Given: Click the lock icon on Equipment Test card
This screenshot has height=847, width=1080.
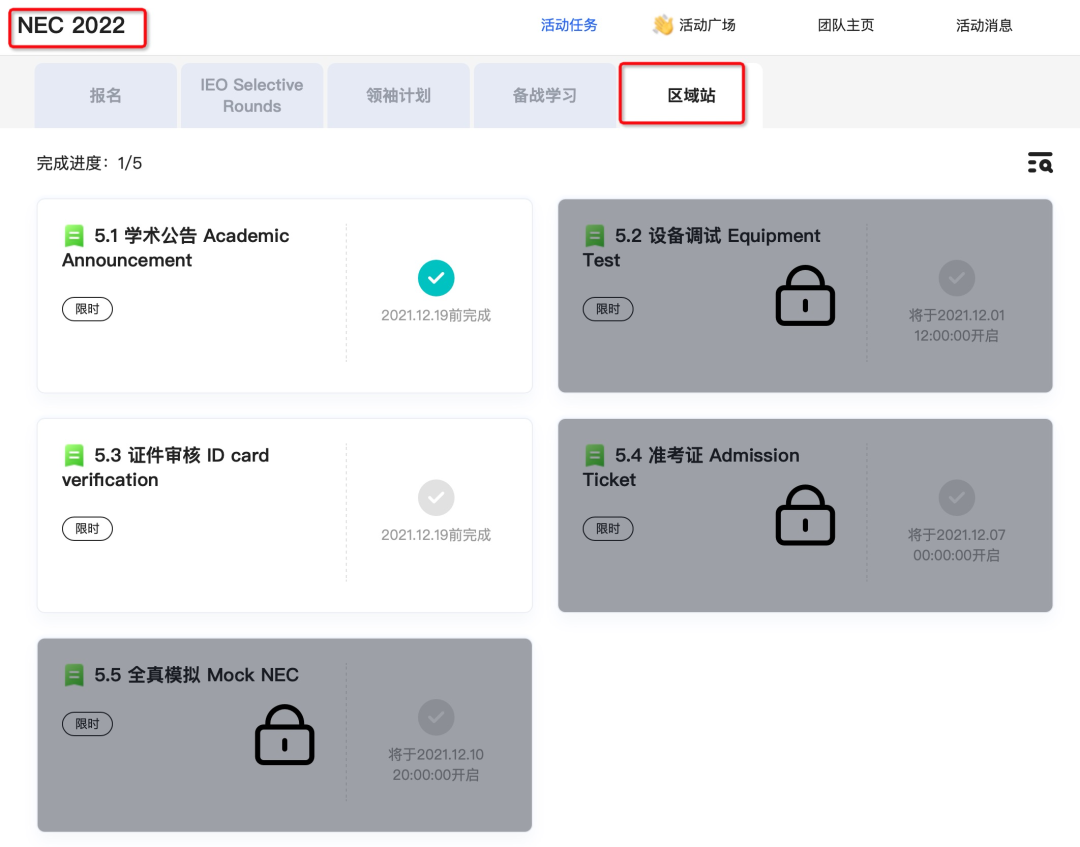Looking at the screenshot, I should click(805, 295).
